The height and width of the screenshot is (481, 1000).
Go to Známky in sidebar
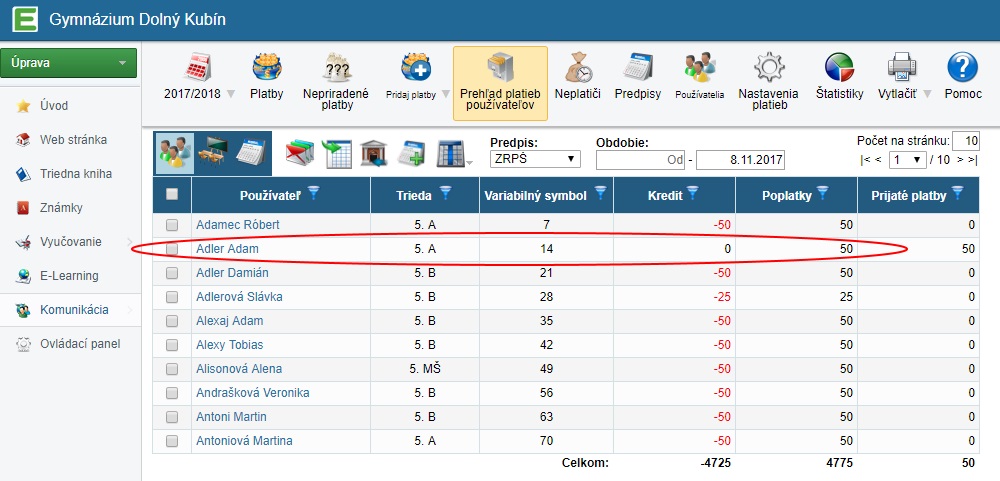coord(61,208)
